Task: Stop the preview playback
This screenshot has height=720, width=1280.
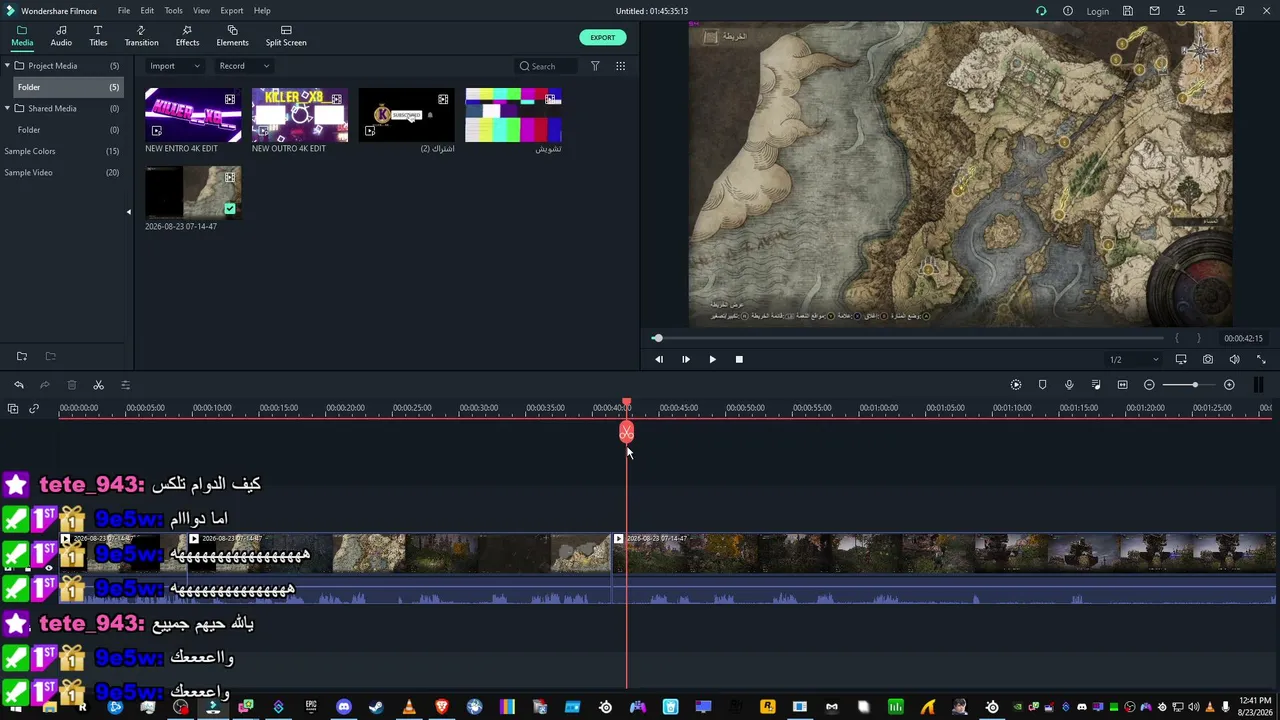Action: point(739,359)
